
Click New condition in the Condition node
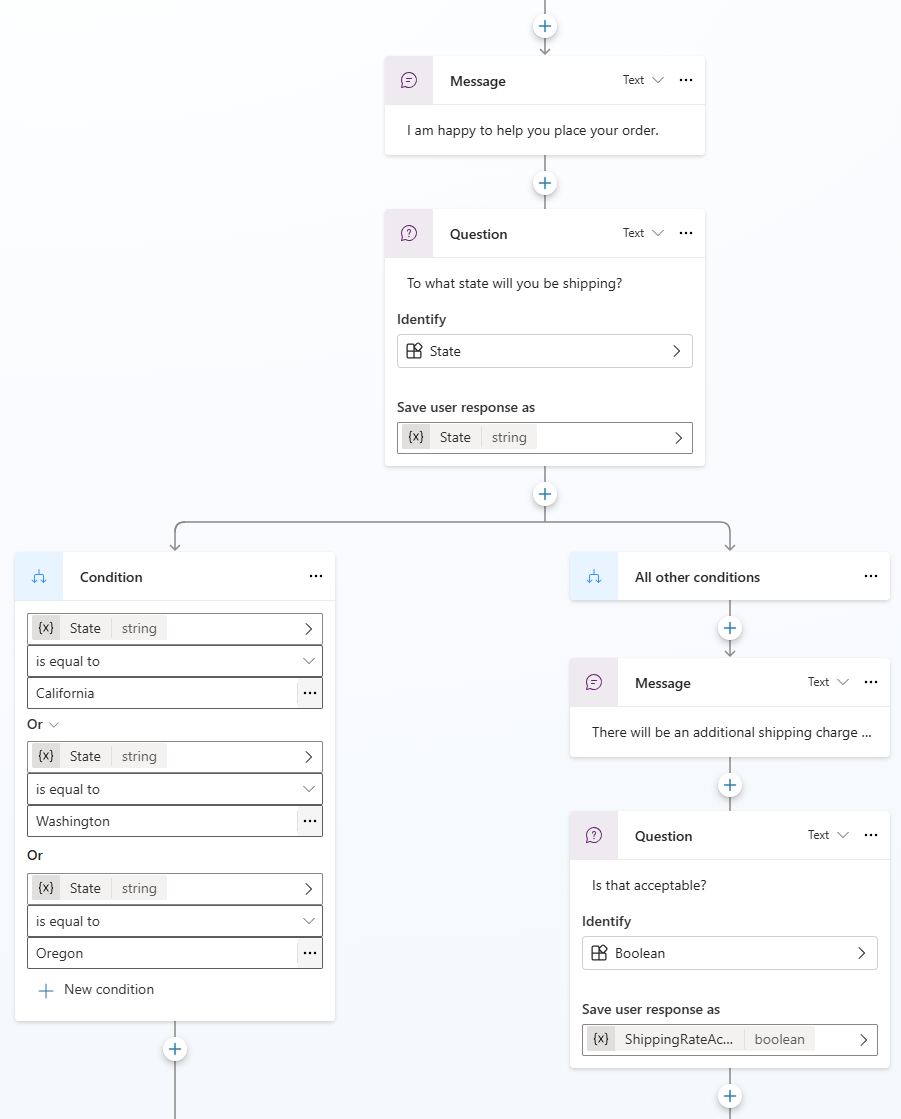pos(95,989)
